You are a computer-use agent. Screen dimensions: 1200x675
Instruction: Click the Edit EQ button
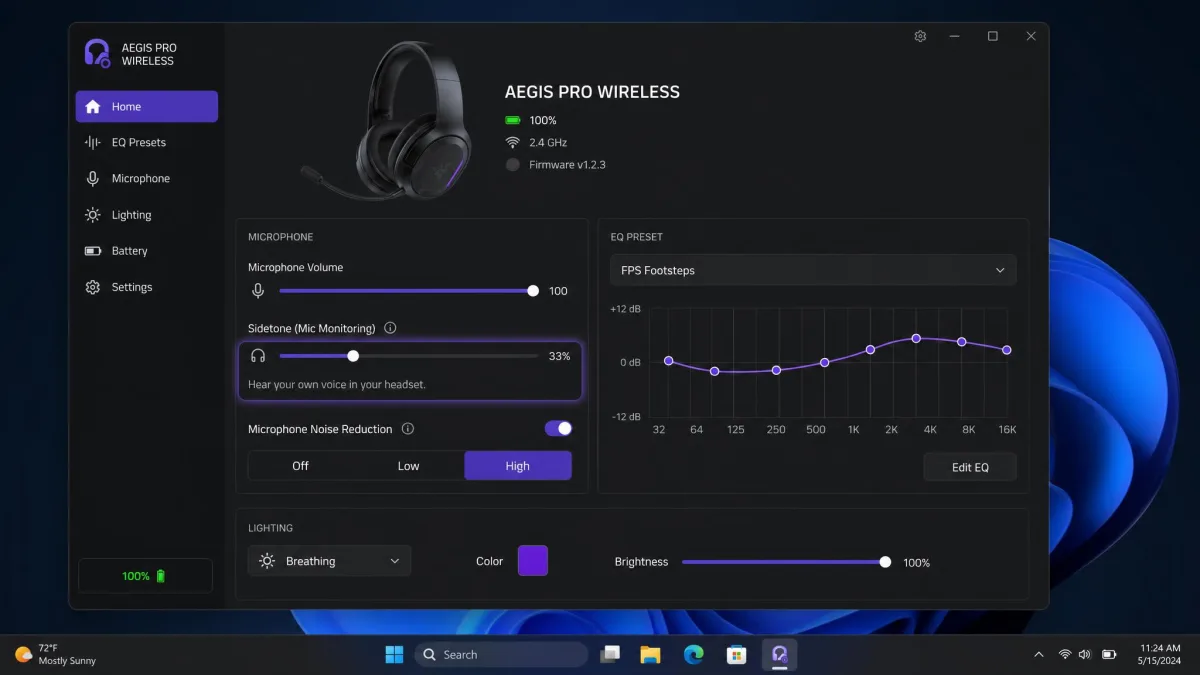970,467
